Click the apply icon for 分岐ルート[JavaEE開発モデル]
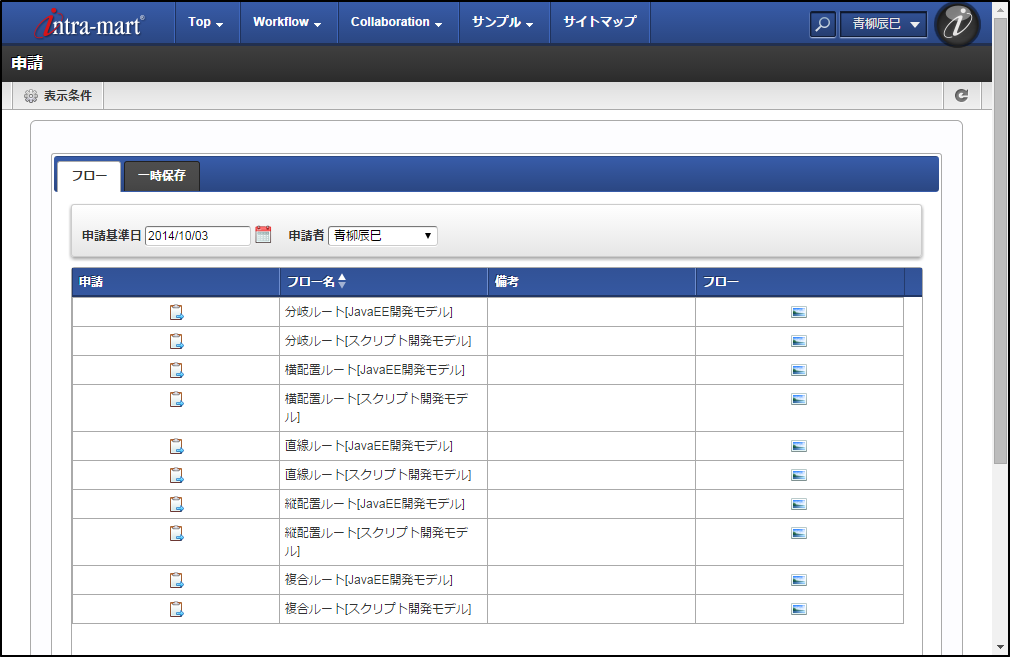1010x657 pixels. [x=176, y=312]
